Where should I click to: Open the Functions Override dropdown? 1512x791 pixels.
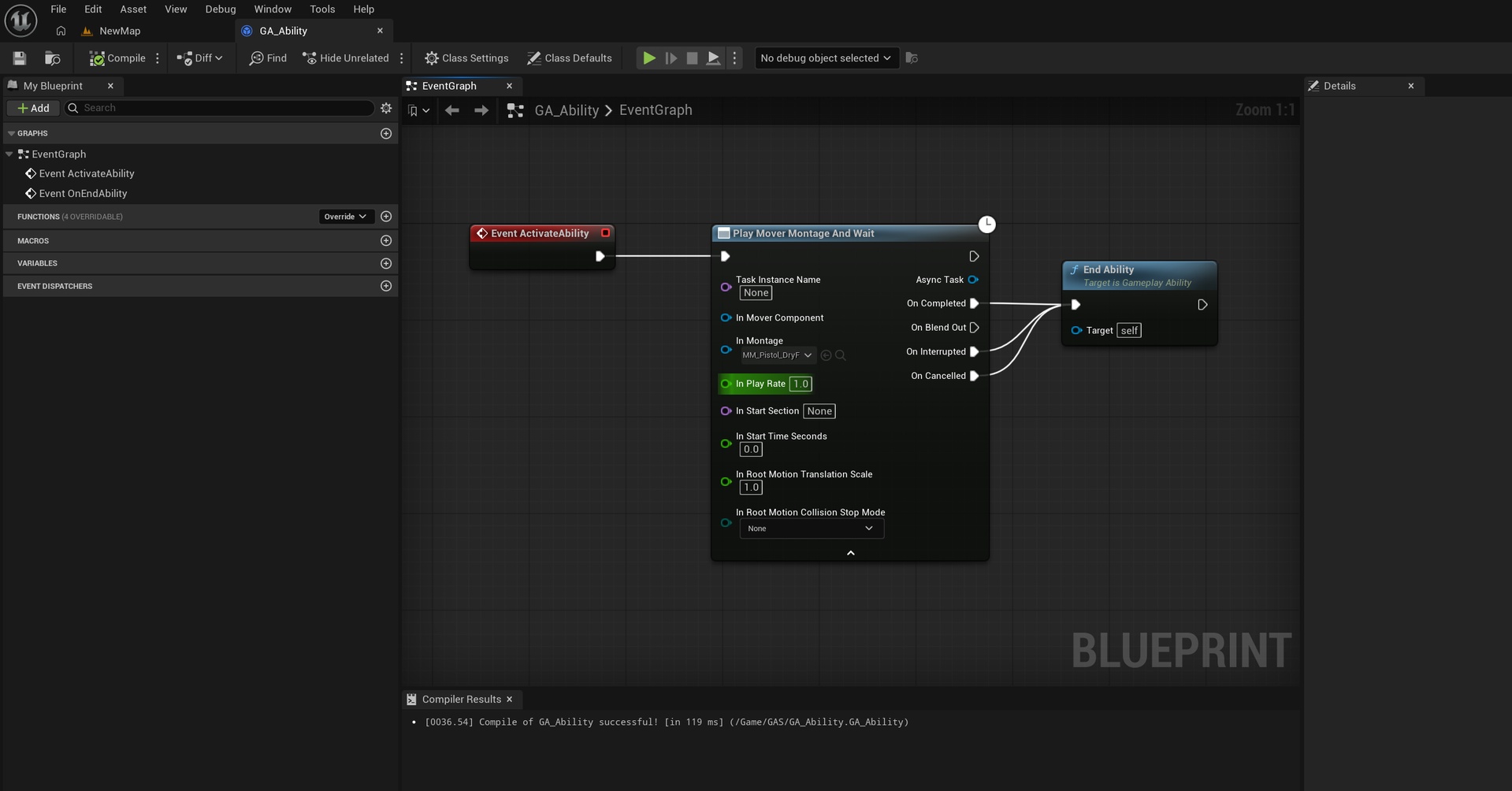[345, 217]
